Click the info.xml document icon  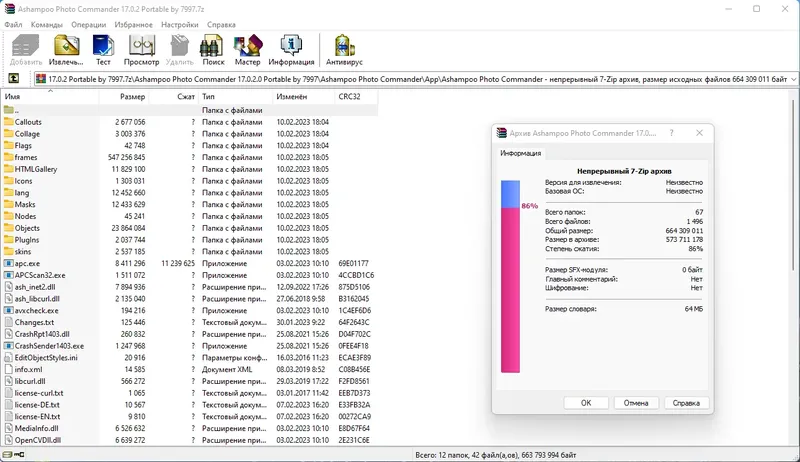pos(8,369)
